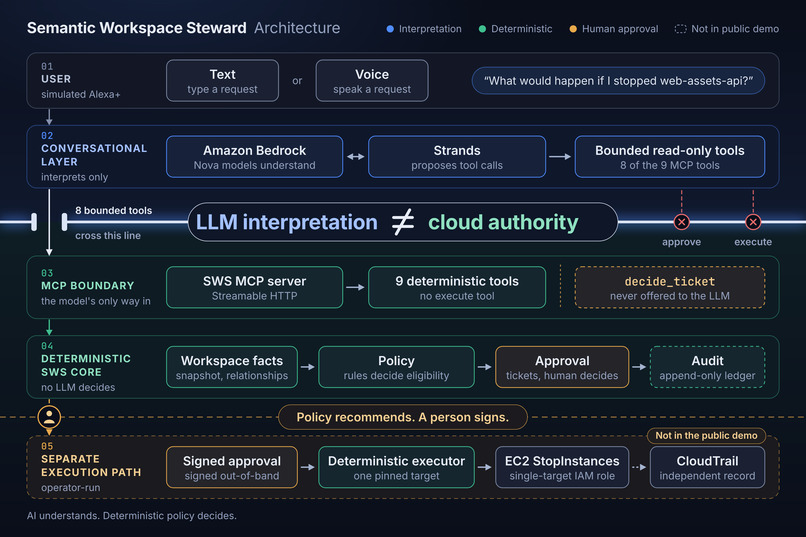Screen dimensions: 806x537
Task: Click the 'LLM interpretation ≠ cloud authority' banner
Action: pos(402,222)
